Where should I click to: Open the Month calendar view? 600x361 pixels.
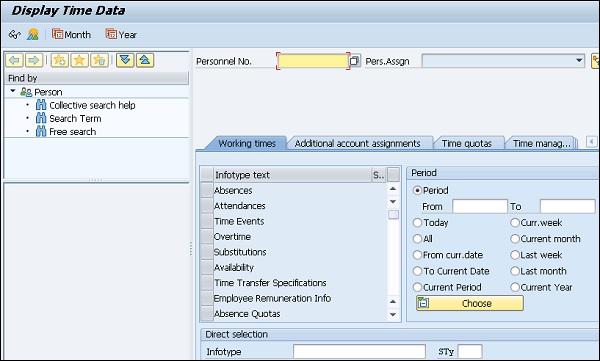pyautogui.click(x=72, y=35)
